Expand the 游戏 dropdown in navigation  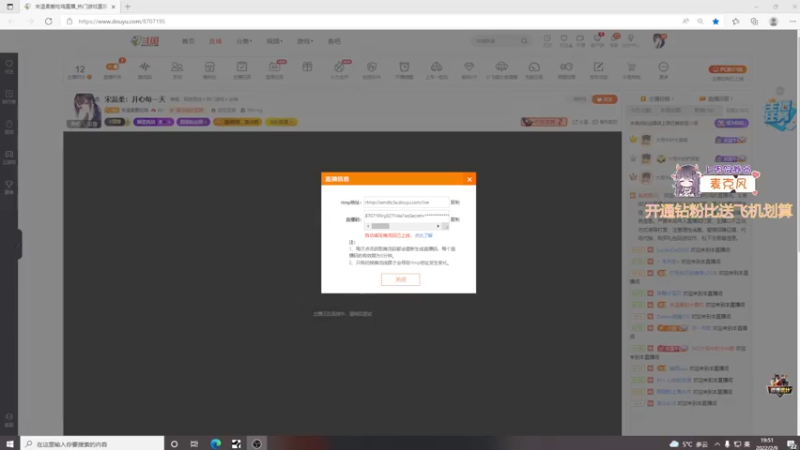[x=305, y=41]
